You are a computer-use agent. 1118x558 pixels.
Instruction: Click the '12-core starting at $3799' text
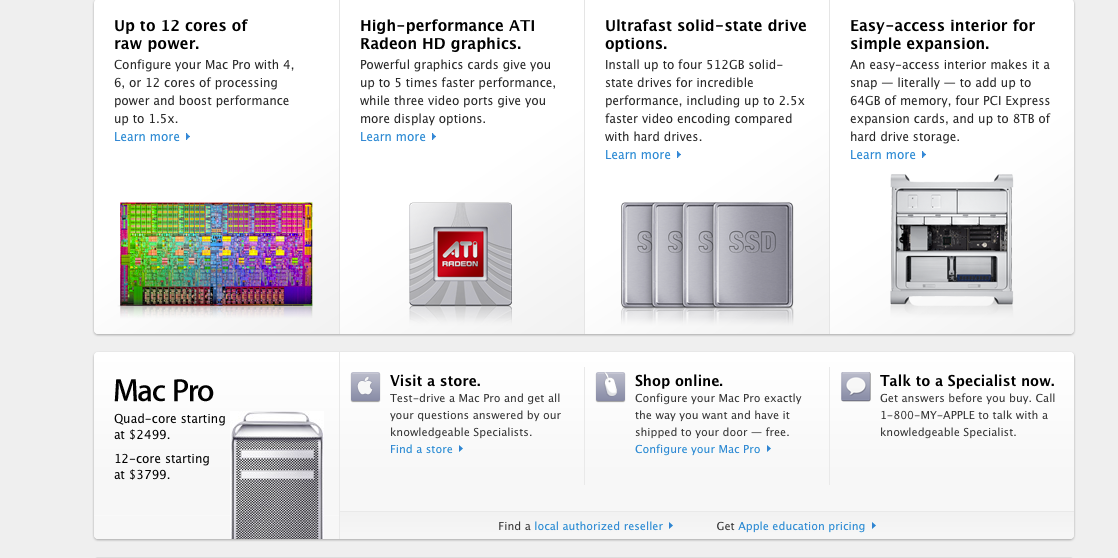162,466
